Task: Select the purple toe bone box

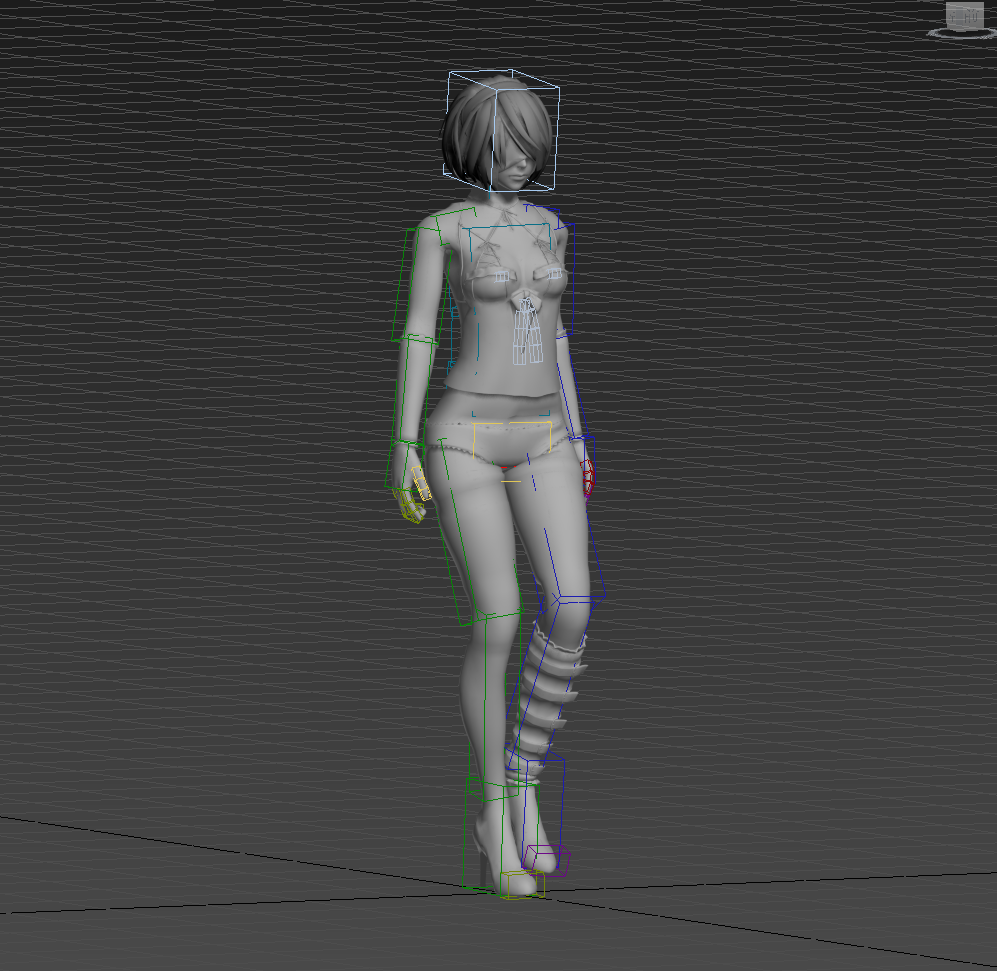Action: click(546, 860)
